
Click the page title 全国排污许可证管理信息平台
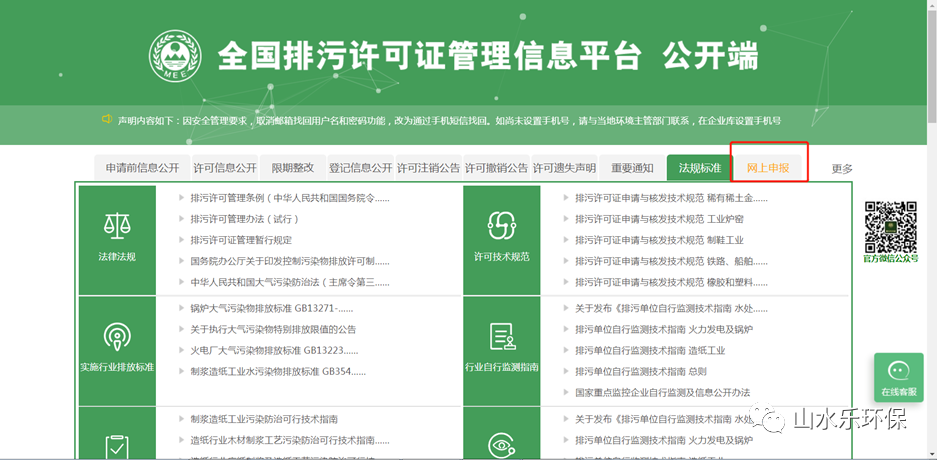[429, 56]
